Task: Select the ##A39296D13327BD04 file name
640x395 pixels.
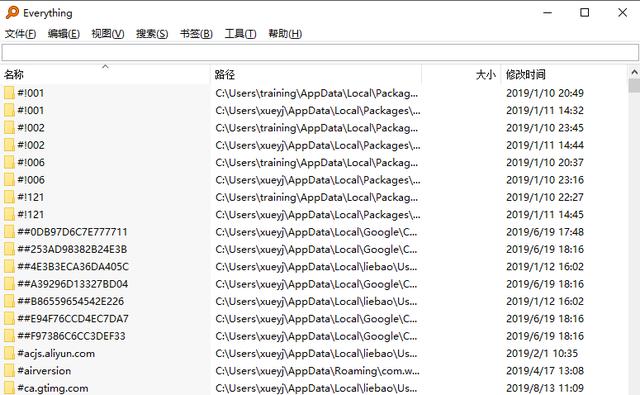Action: click(73, 284)
